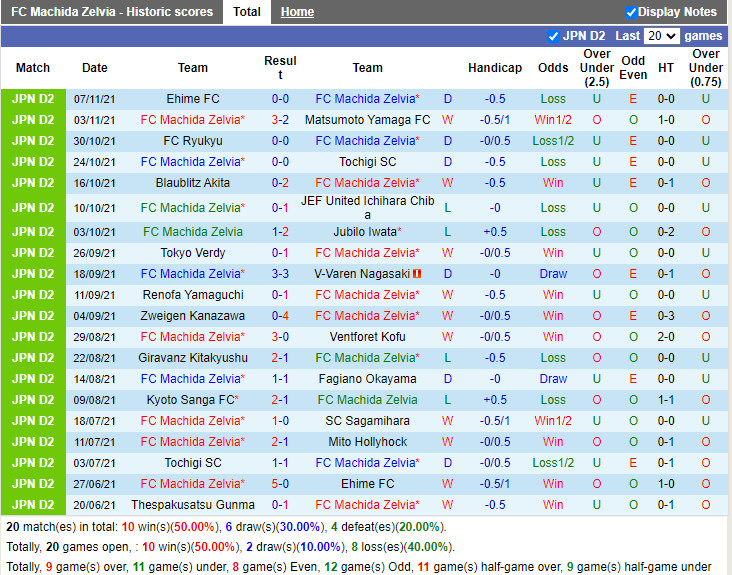Click the 5-0 result versus Ehime FC

click(x=280, y=484)
